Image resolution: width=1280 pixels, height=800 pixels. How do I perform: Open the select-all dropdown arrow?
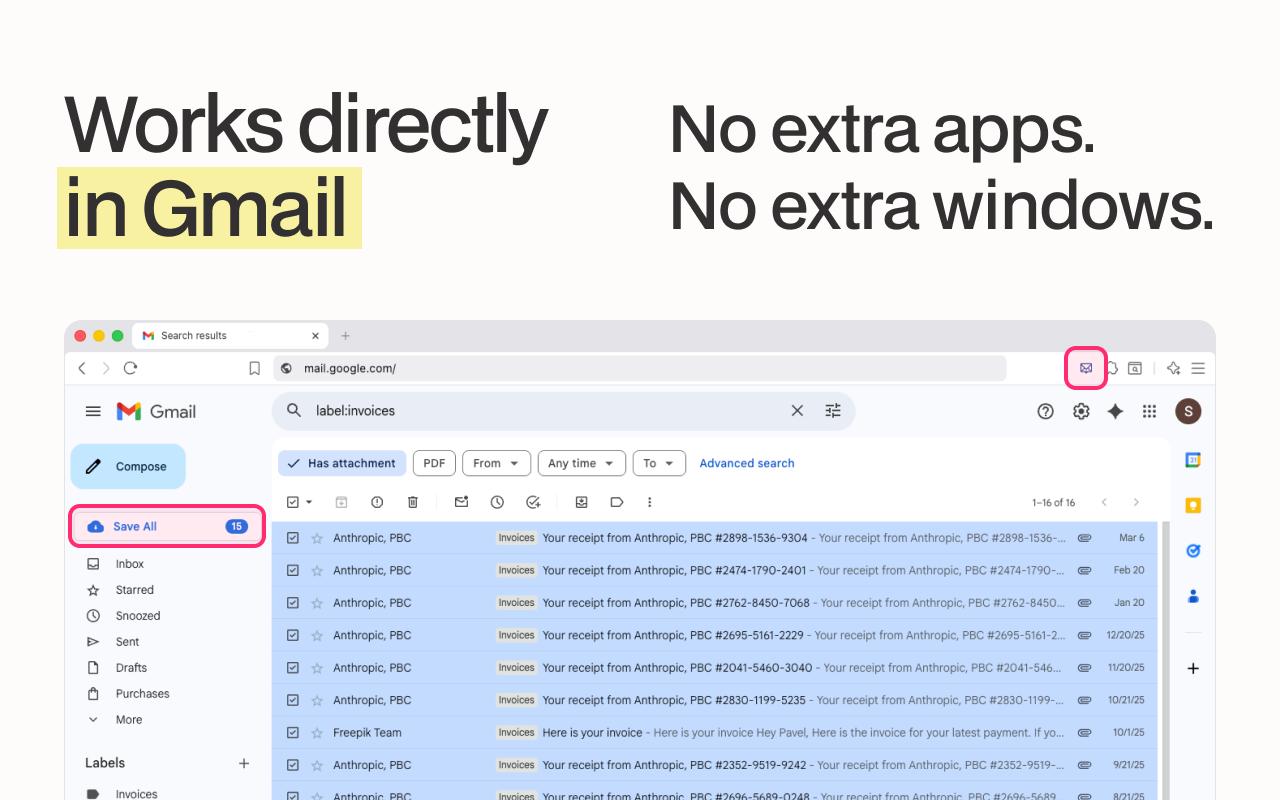tap(309, 502)
